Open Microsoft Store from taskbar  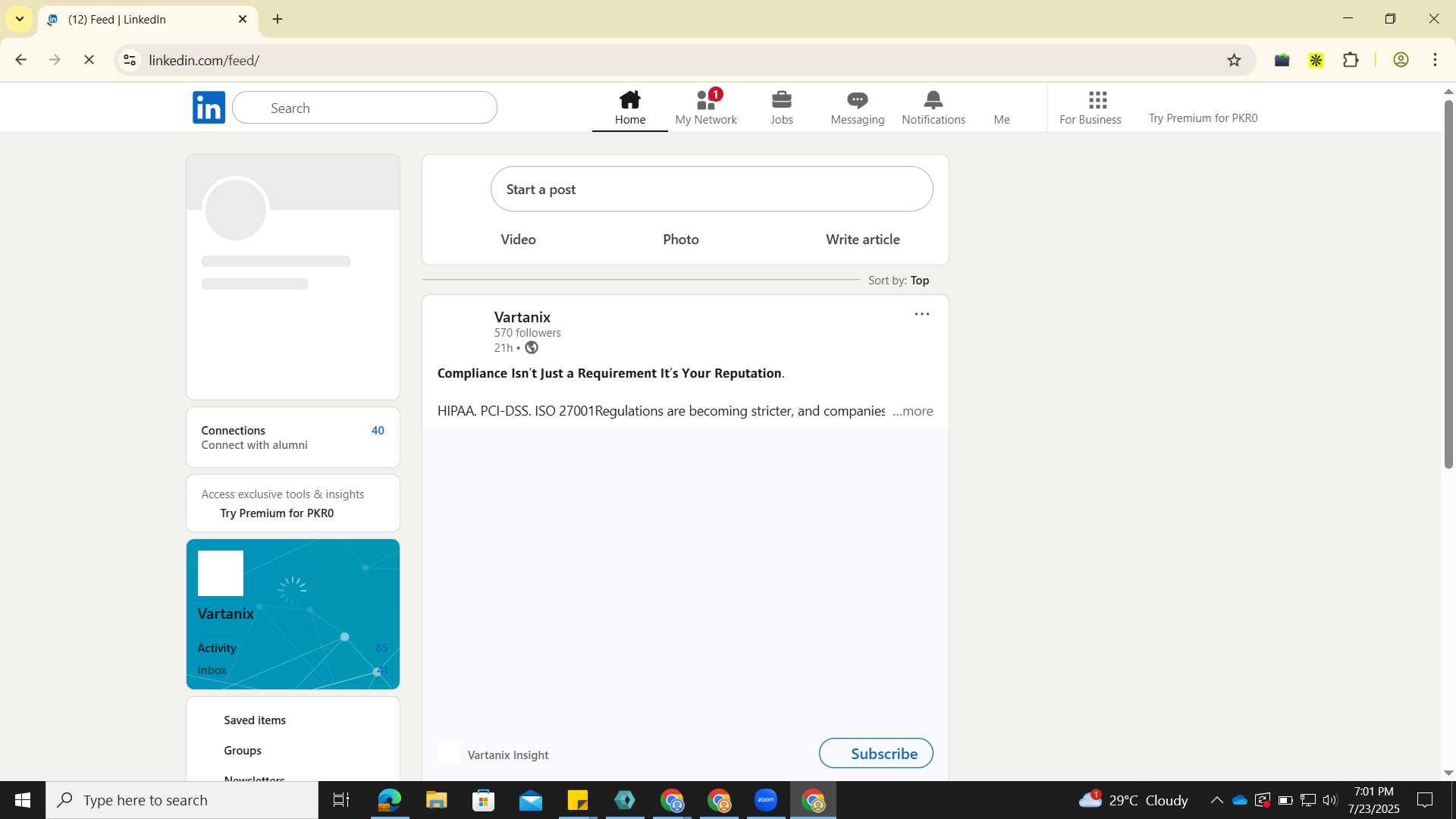click(483, 800)
